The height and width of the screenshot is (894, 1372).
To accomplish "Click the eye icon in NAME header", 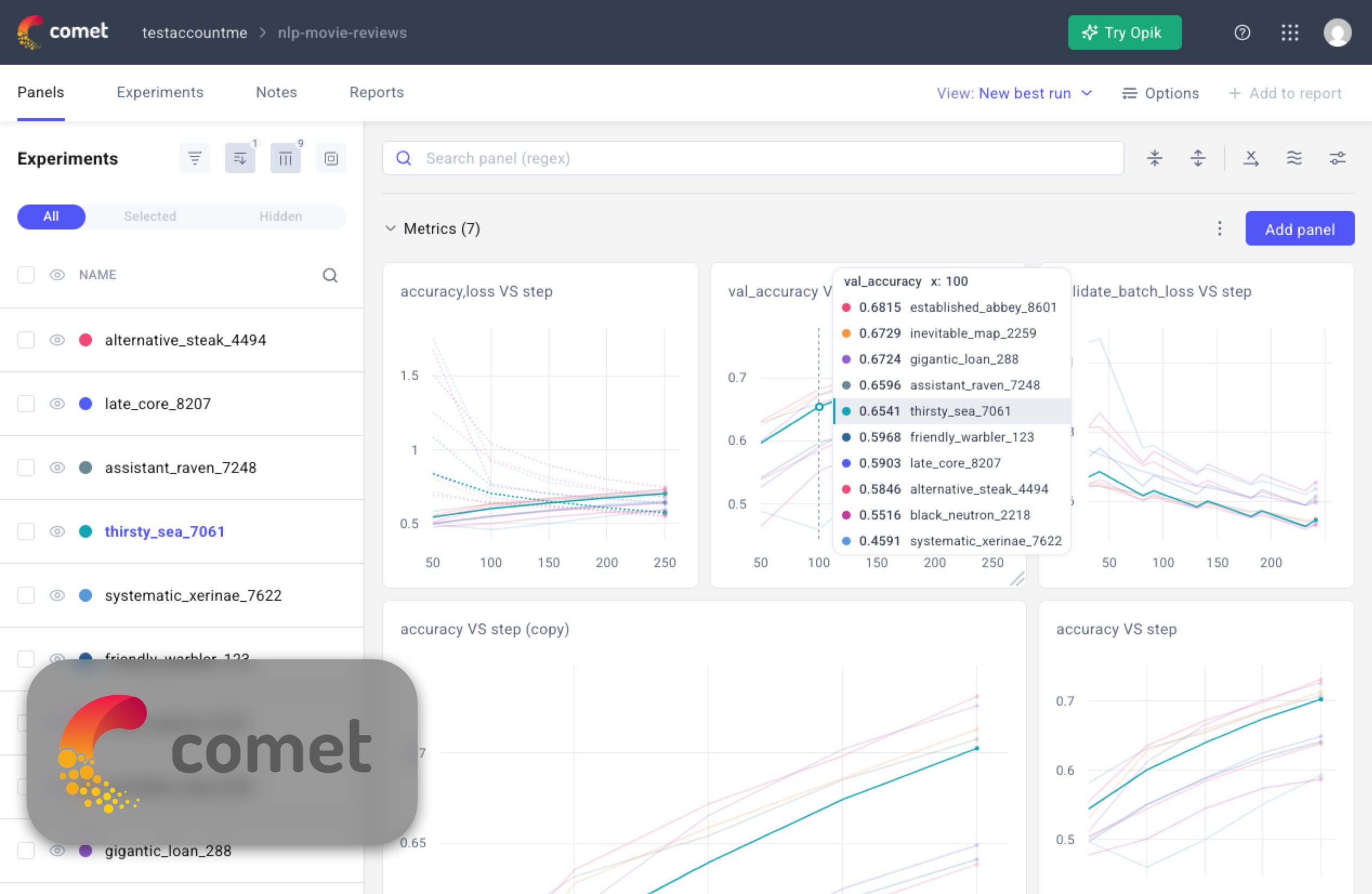I will pos(57,275).
